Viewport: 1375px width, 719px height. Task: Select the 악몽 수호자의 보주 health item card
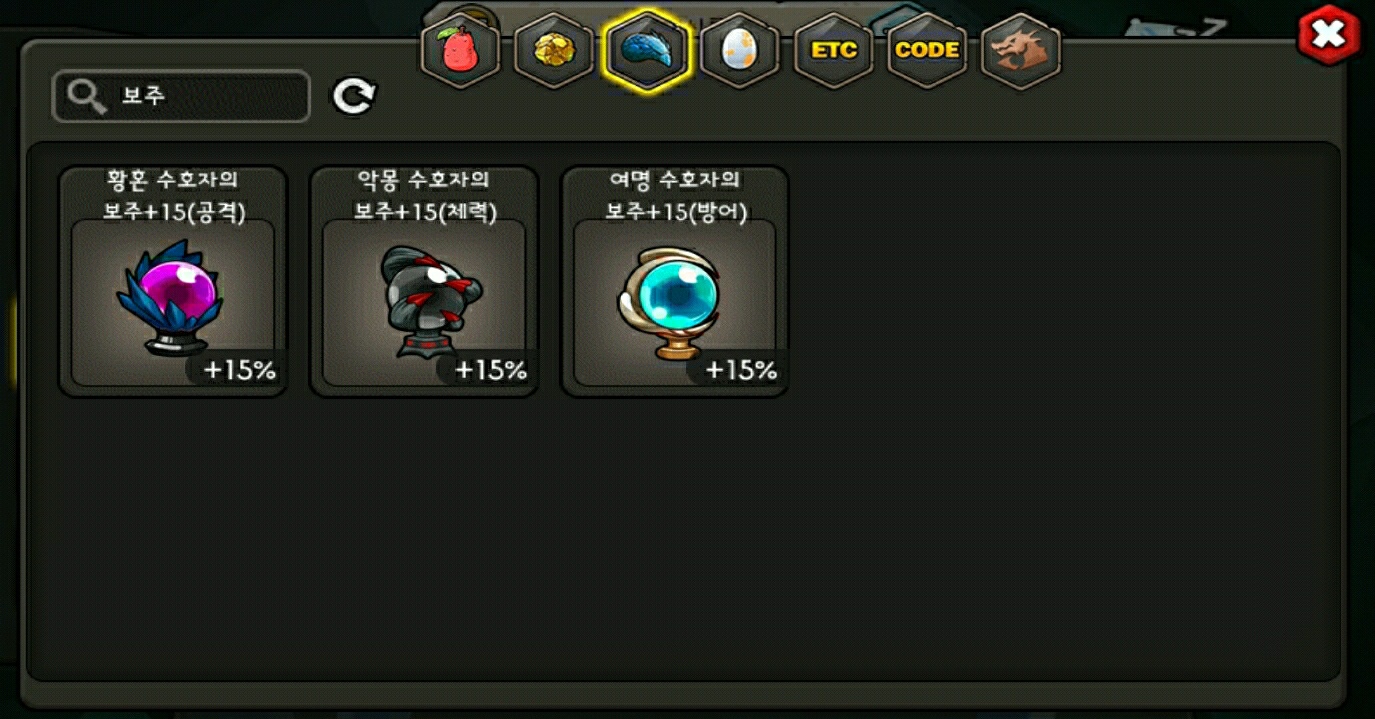click(424, 281)
